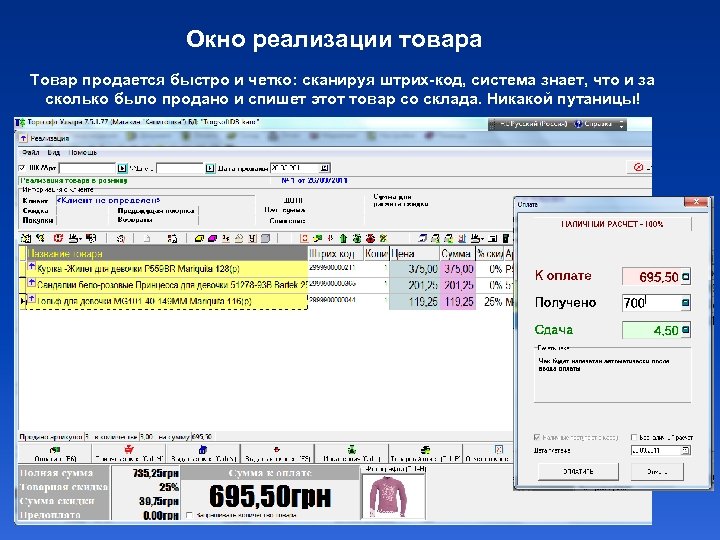
Task: Click the blue plus icon on Сандалии row
Action: 32,282
